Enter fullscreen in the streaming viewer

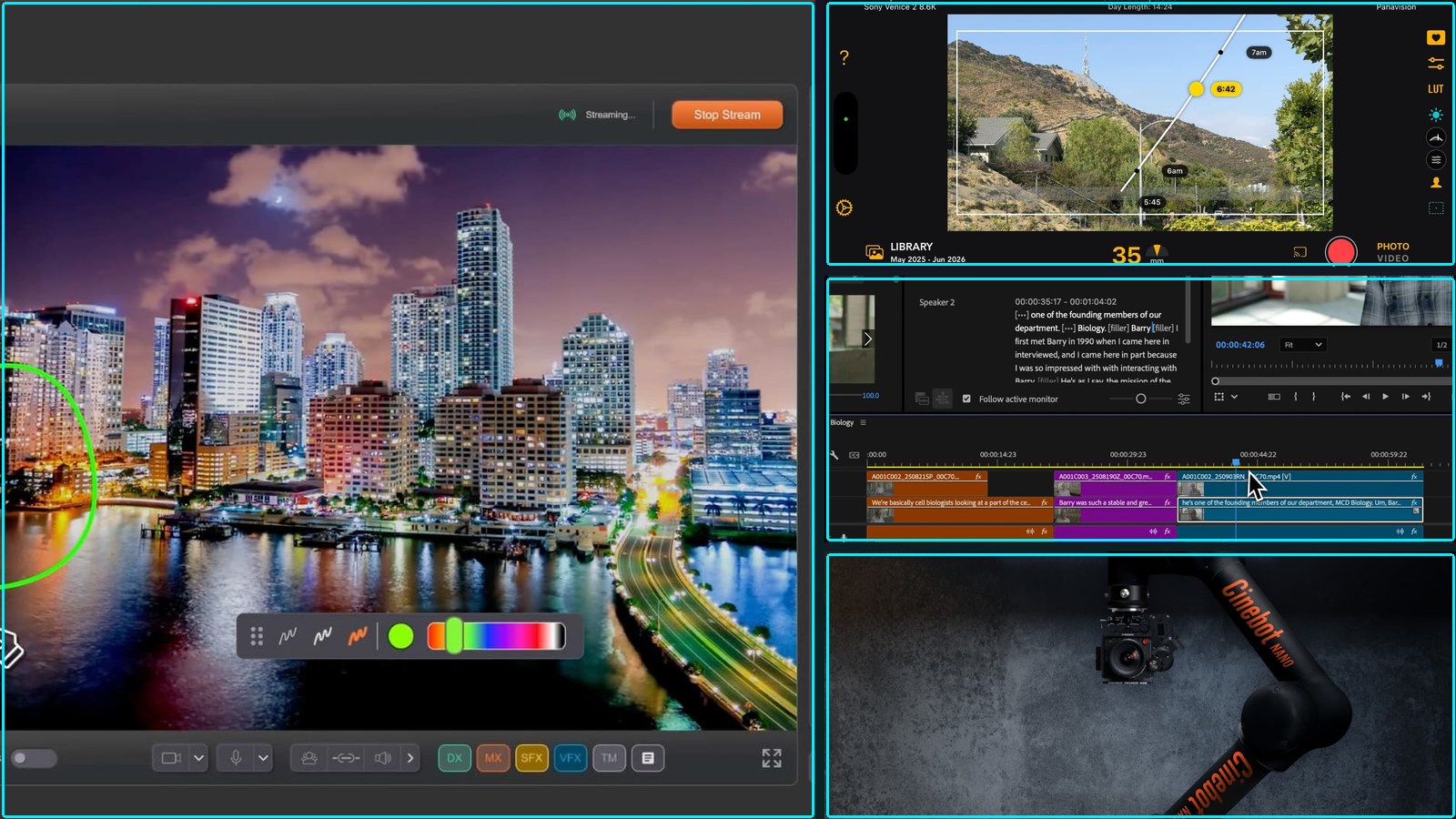772,758
